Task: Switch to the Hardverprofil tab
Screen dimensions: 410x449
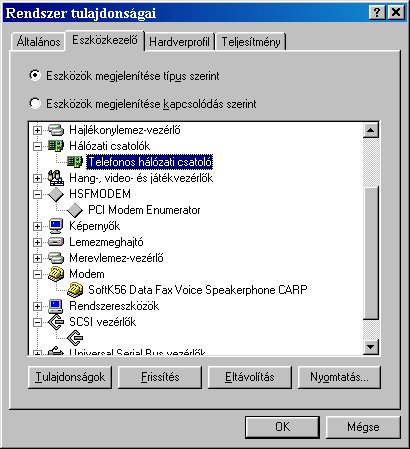Action: 179,42
